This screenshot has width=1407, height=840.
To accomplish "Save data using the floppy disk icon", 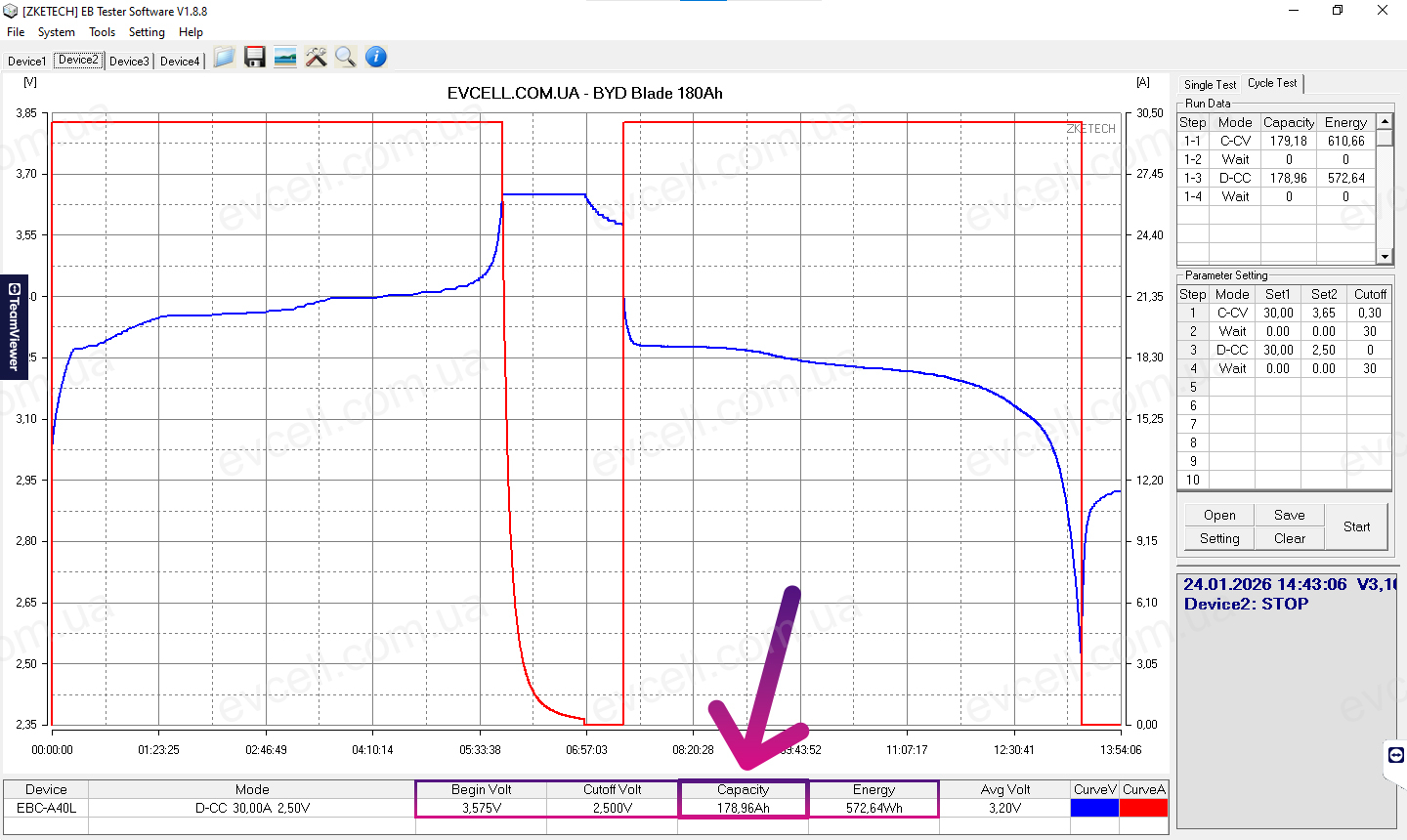I will coord(255,58).
